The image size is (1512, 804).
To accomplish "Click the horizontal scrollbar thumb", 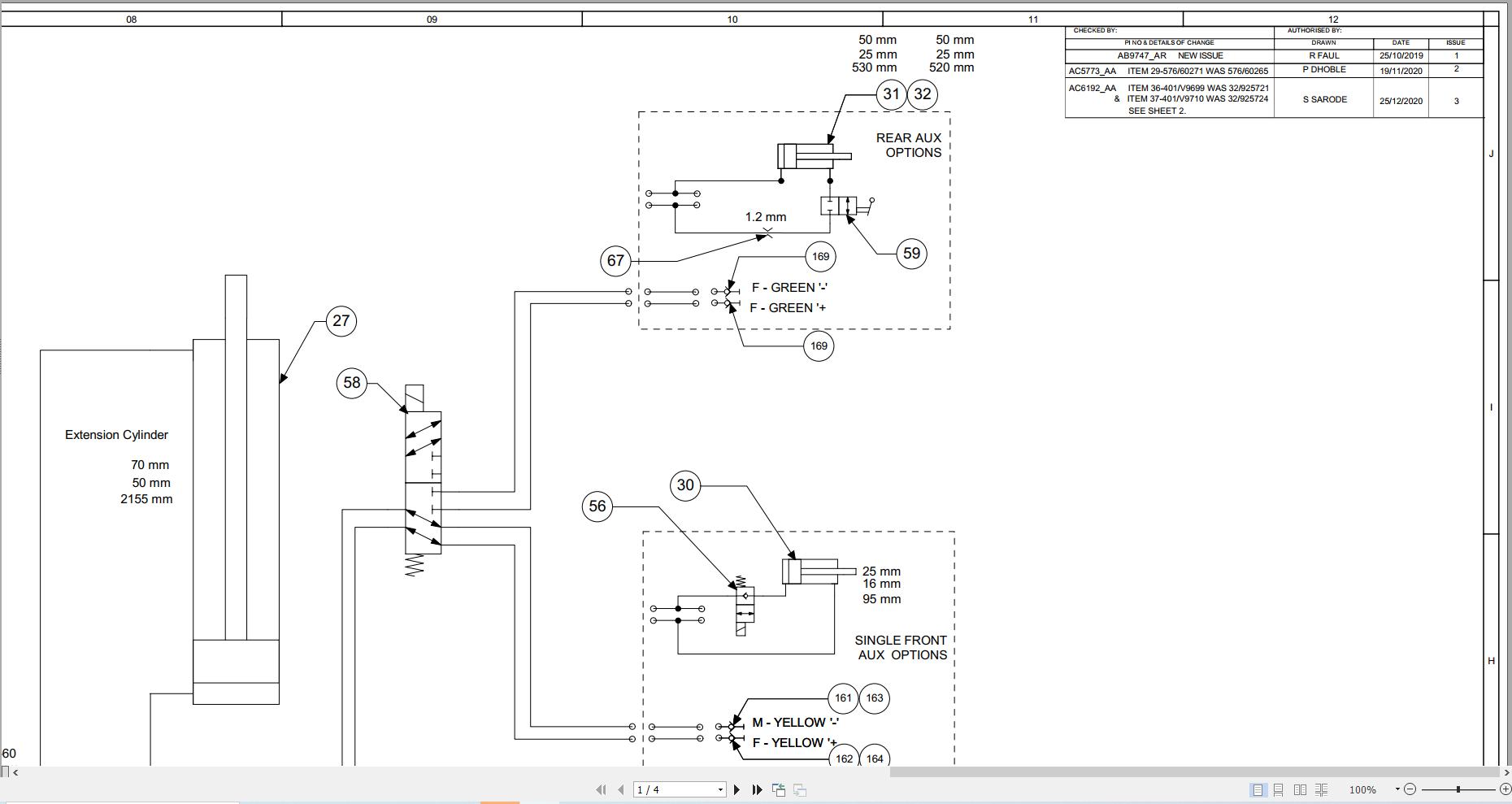I will coord(1195,772).
